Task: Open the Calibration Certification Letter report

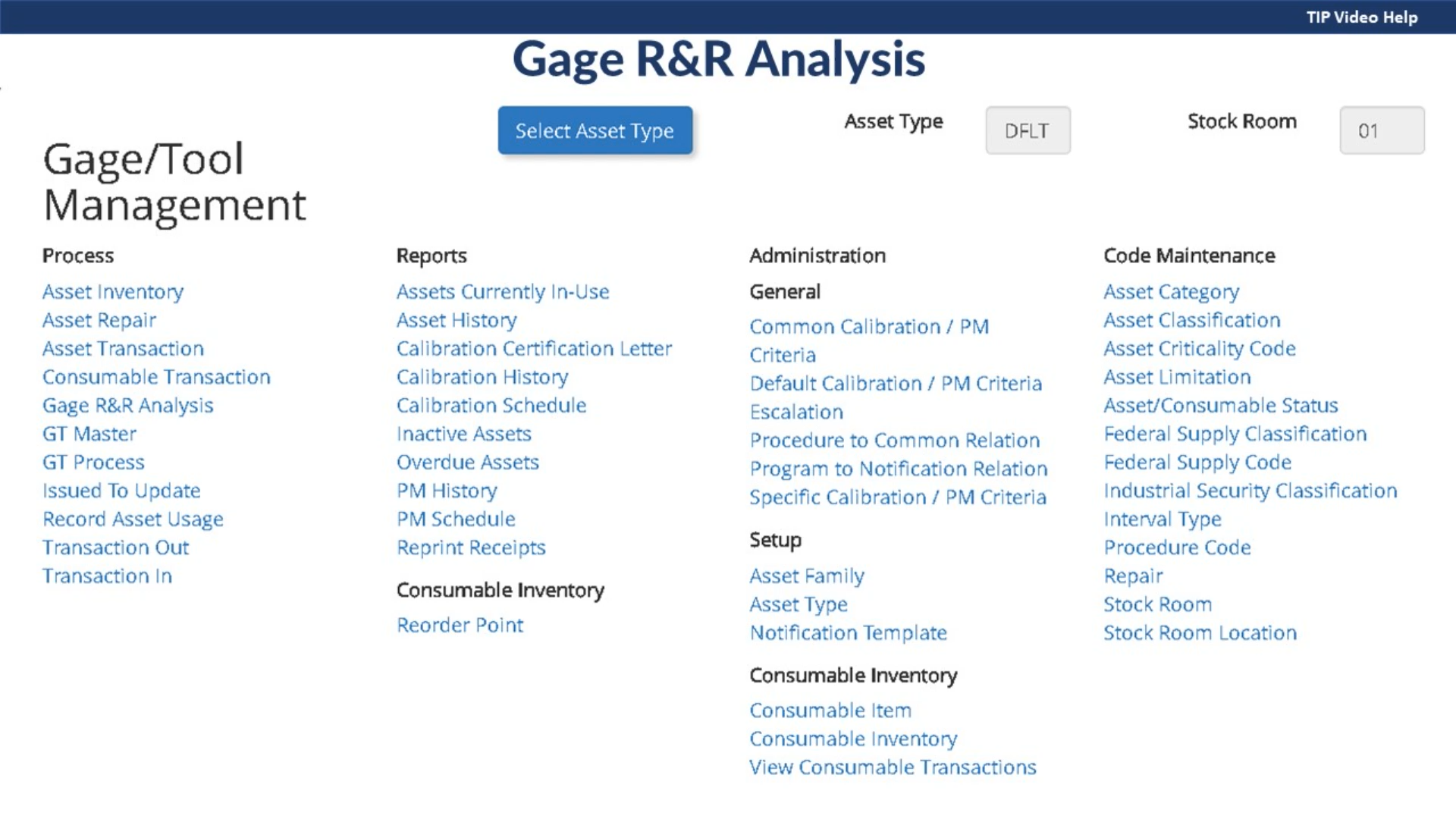Action: [534, 349]
